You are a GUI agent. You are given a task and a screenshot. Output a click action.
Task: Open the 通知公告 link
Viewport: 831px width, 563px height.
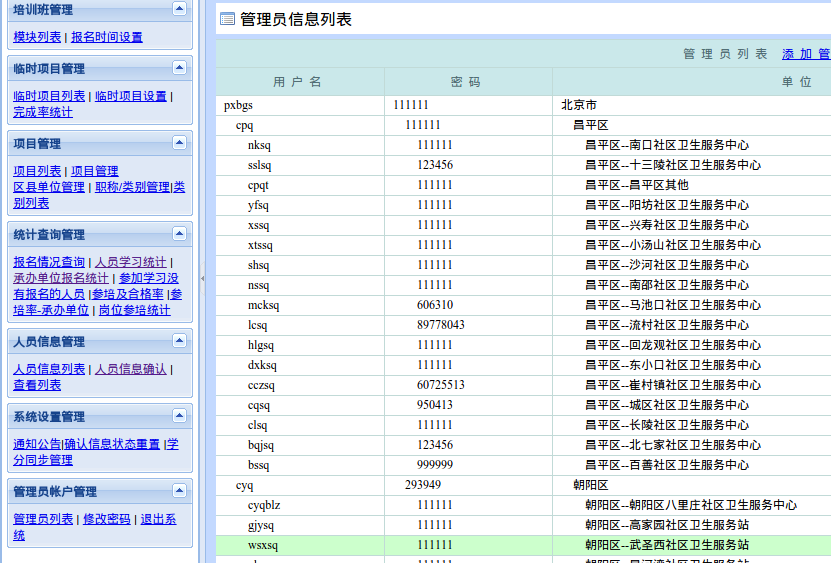coord(37,444)
